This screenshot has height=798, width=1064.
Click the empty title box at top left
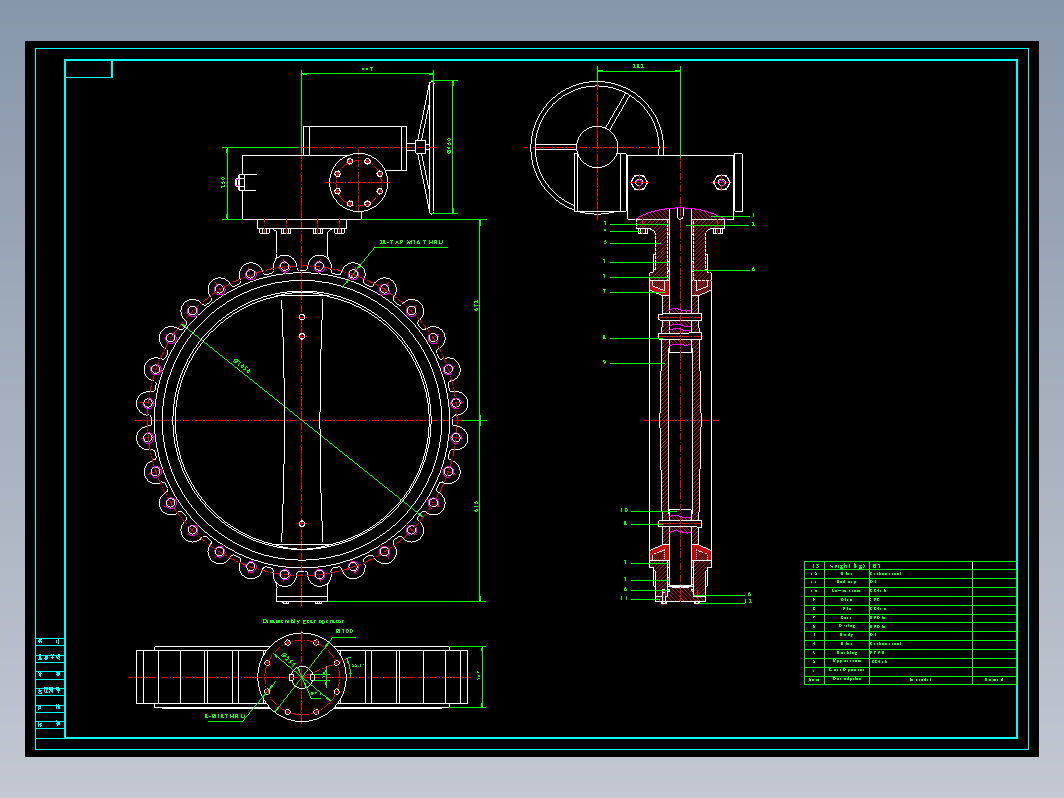(x=89, y=69)
